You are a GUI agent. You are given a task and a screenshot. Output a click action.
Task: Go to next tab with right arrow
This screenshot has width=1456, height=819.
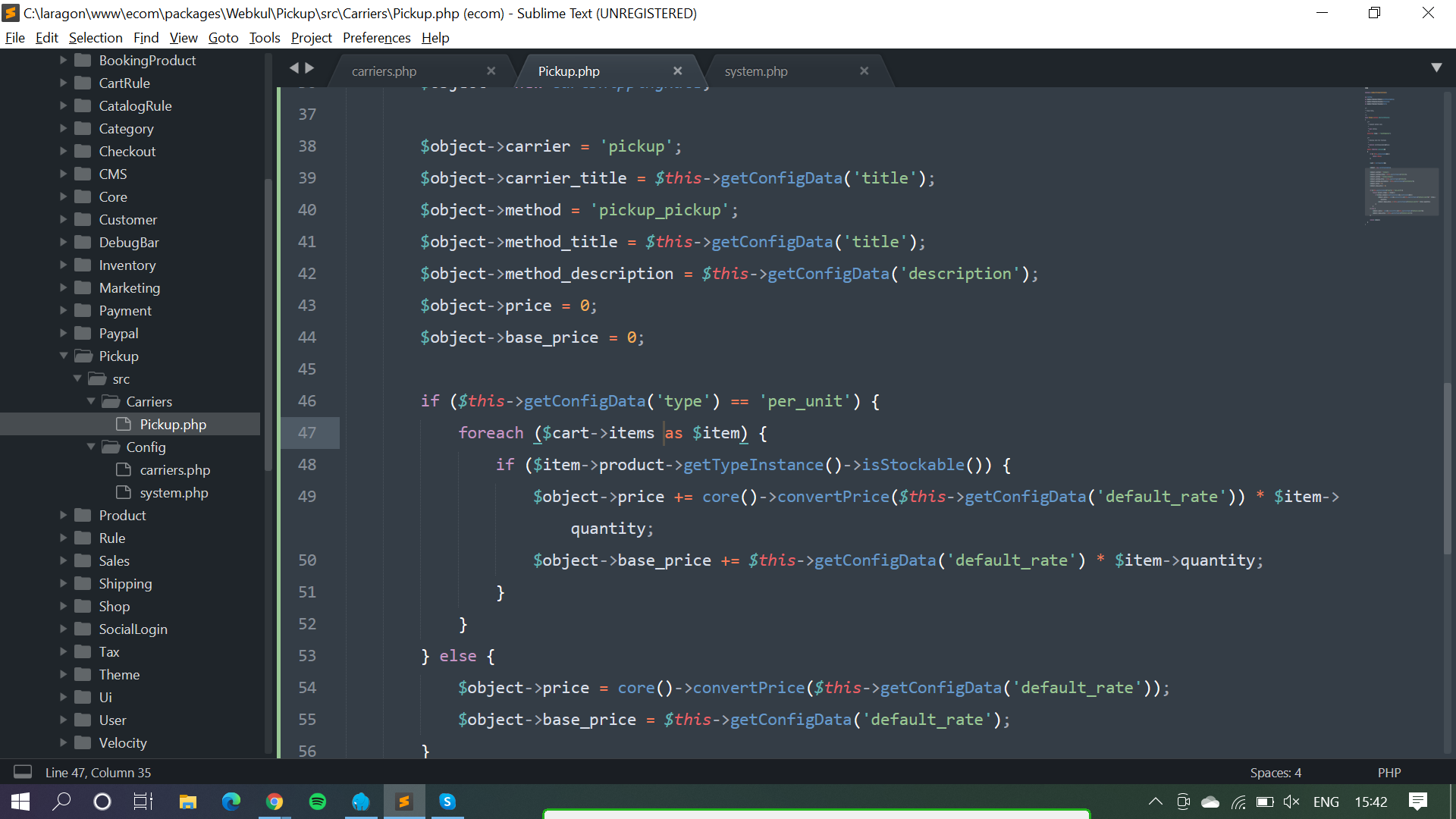(309, 68)
